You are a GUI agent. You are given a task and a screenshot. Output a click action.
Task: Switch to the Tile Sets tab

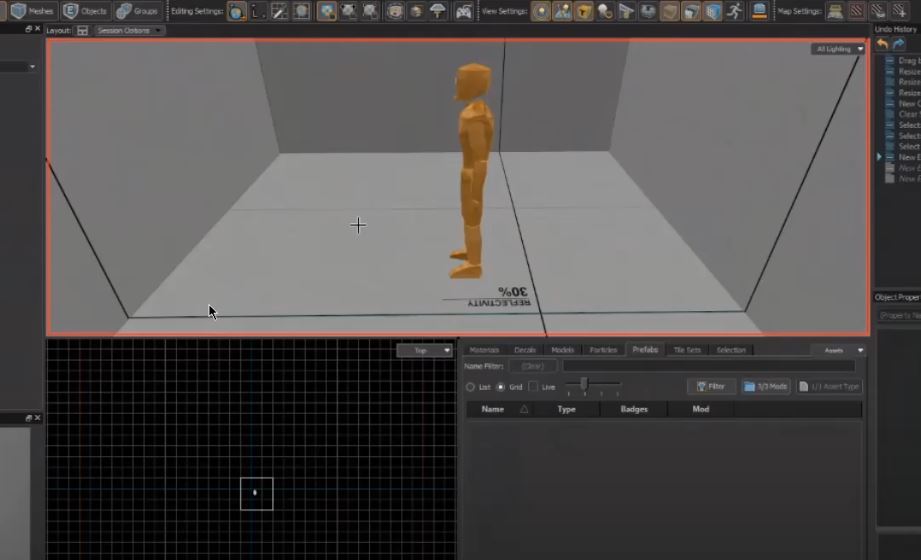tap(687, 350)
